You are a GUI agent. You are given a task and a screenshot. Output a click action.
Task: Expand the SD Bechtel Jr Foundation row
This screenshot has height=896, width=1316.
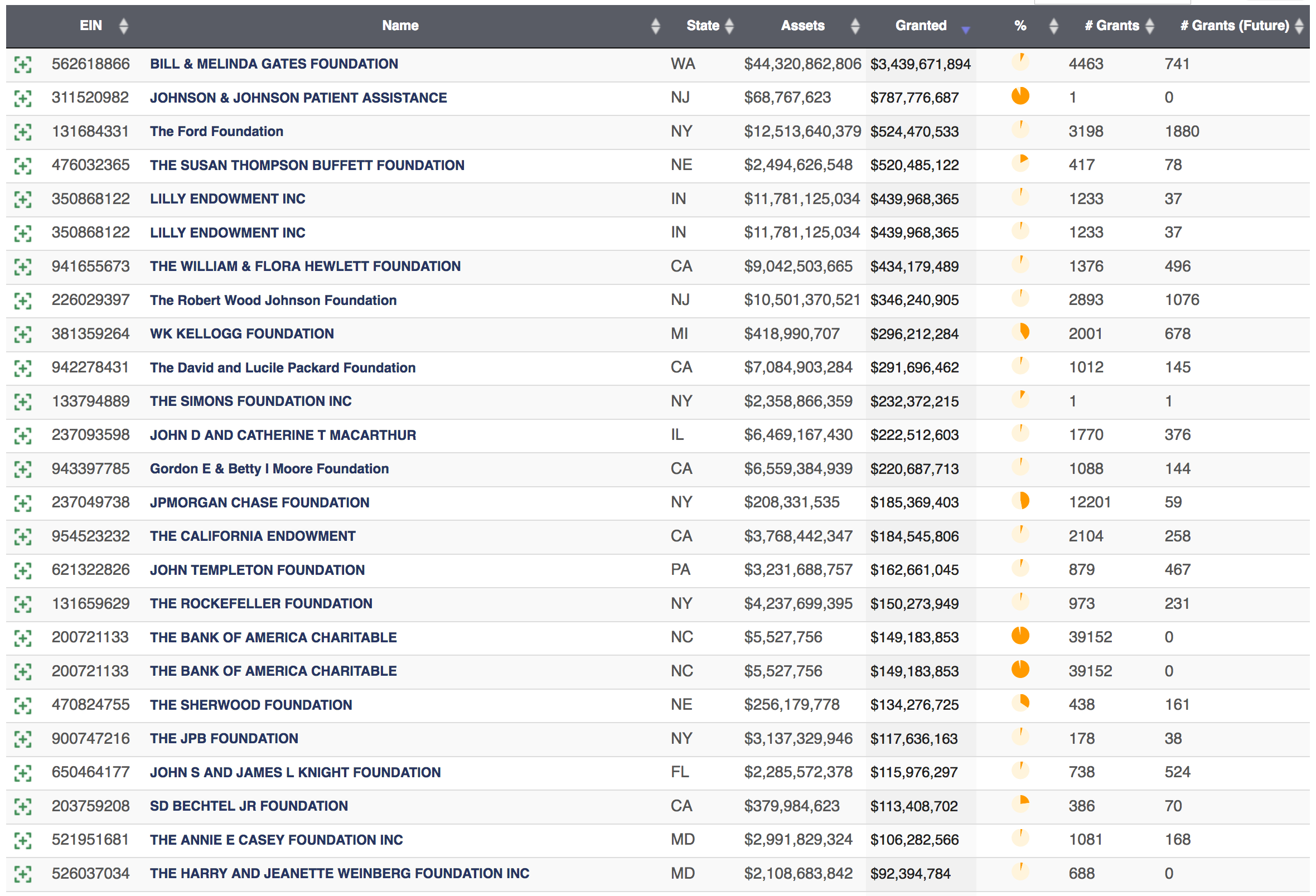point(23,807)
